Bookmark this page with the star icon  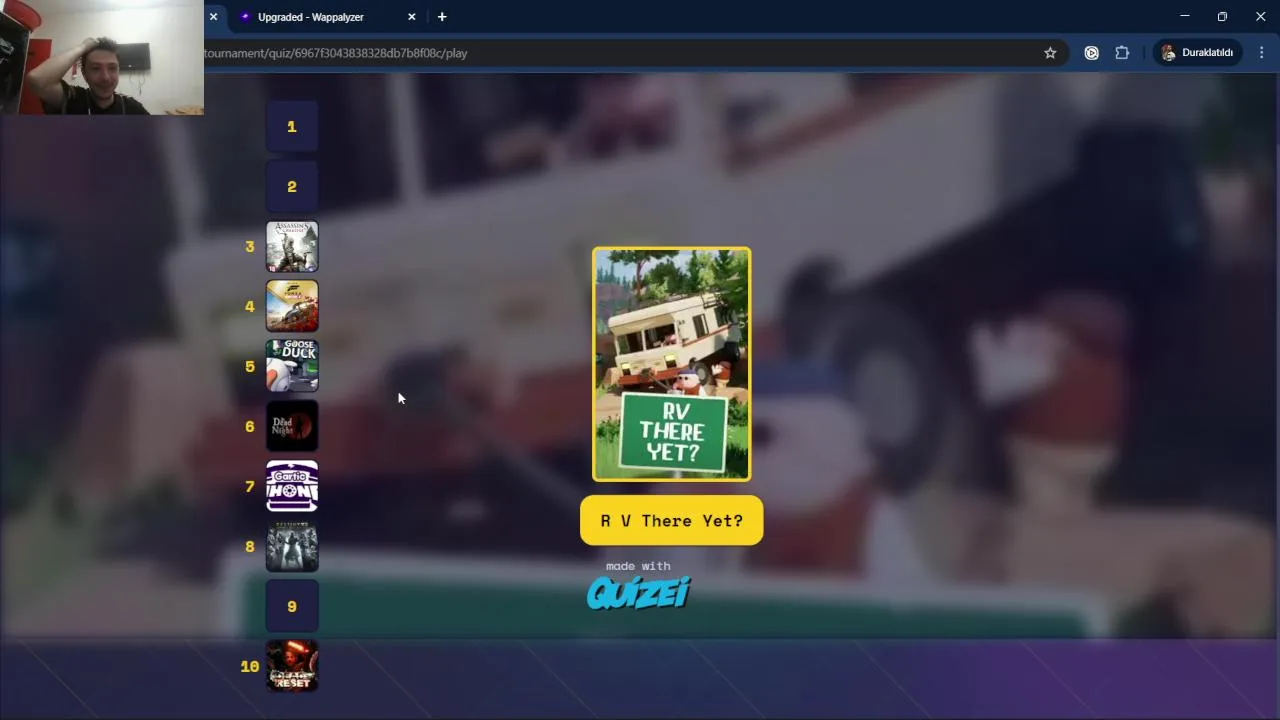(x=1050, y=53)
